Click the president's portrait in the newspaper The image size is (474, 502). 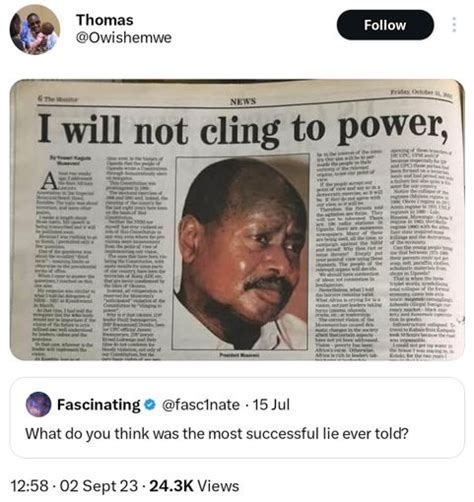(x=241, y=253)
